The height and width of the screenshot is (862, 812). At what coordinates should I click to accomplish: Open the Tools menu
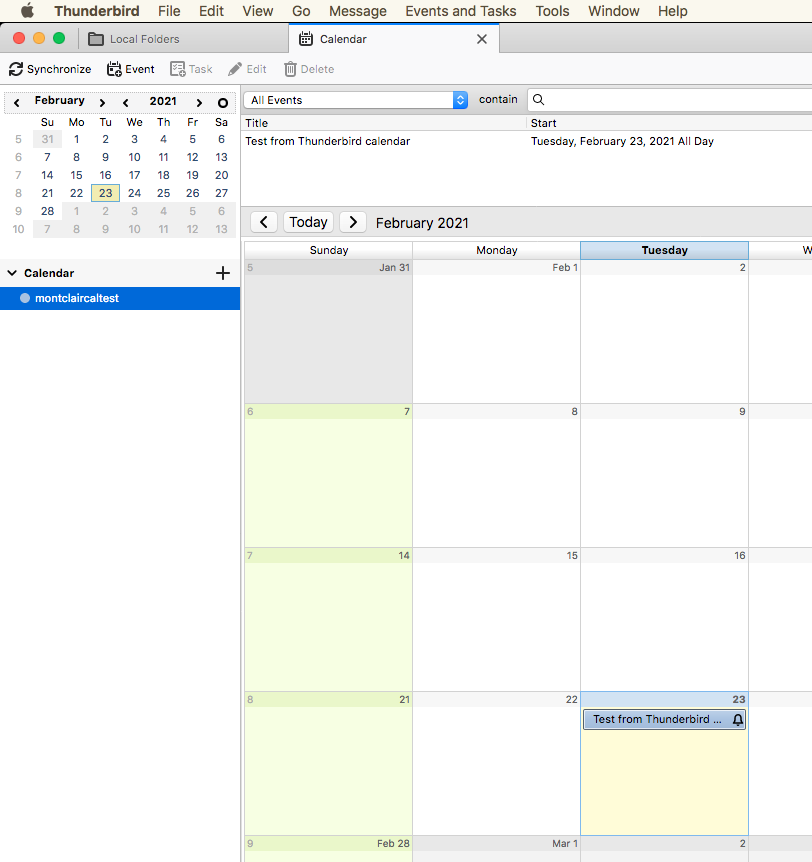point(553,11)
